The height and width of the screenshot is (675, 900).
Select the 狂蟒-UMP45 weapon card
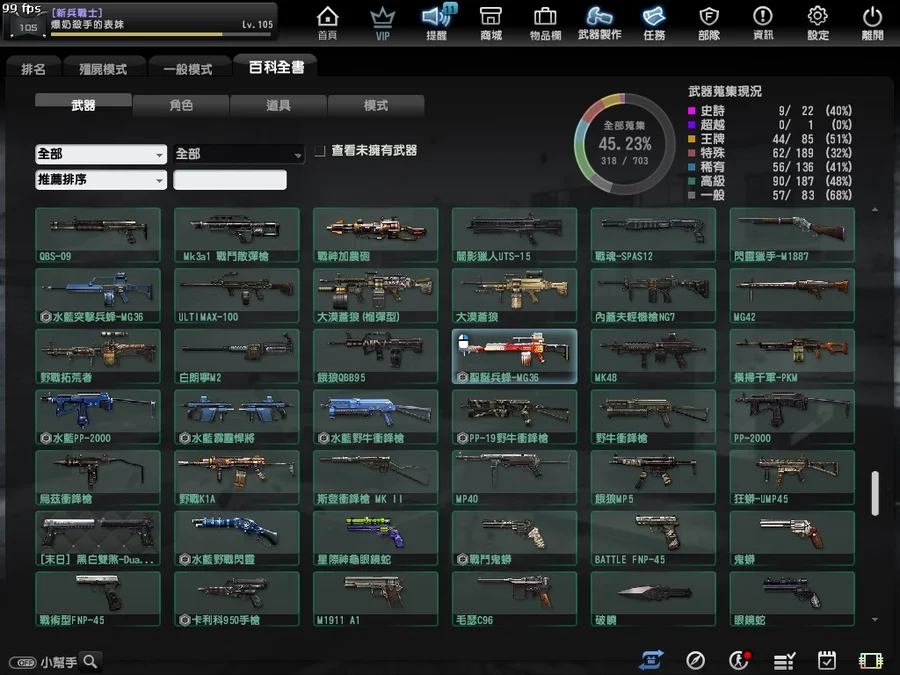tap(792, 478)
